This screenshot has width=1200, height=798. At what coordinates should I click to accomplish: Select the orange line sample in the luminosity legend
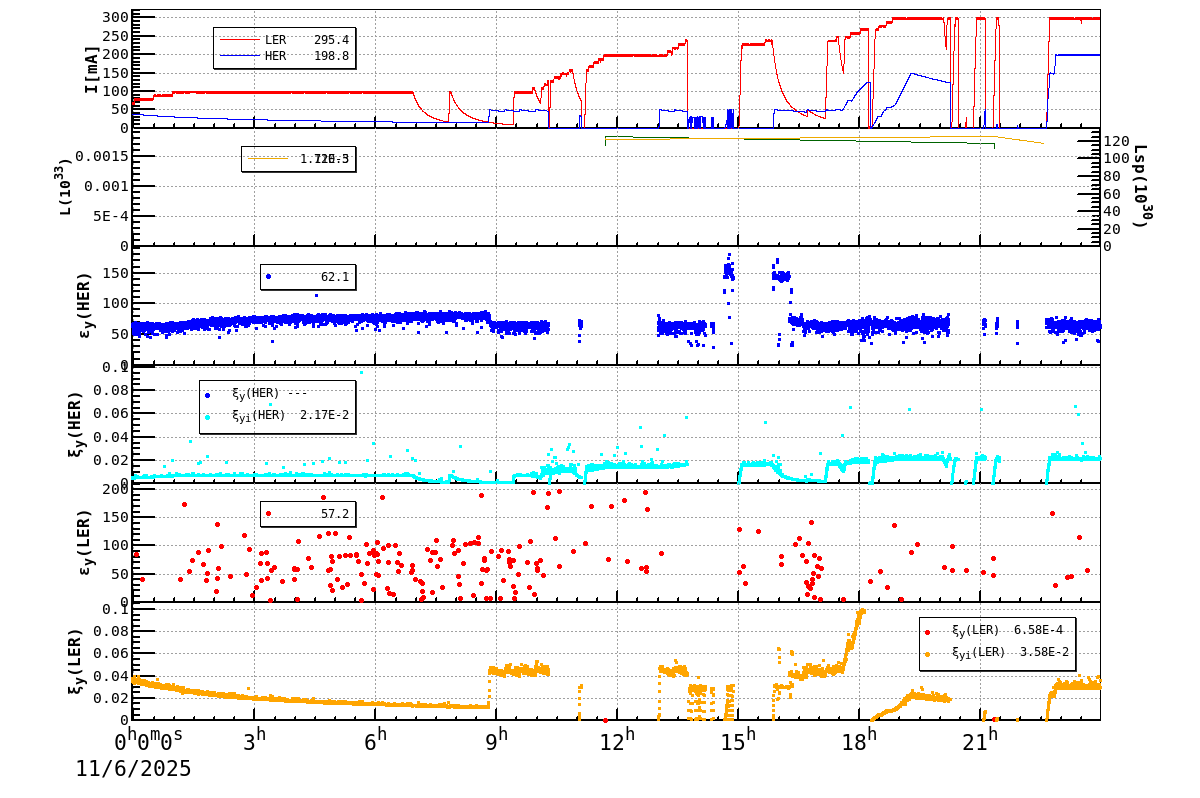coord(267,158)
